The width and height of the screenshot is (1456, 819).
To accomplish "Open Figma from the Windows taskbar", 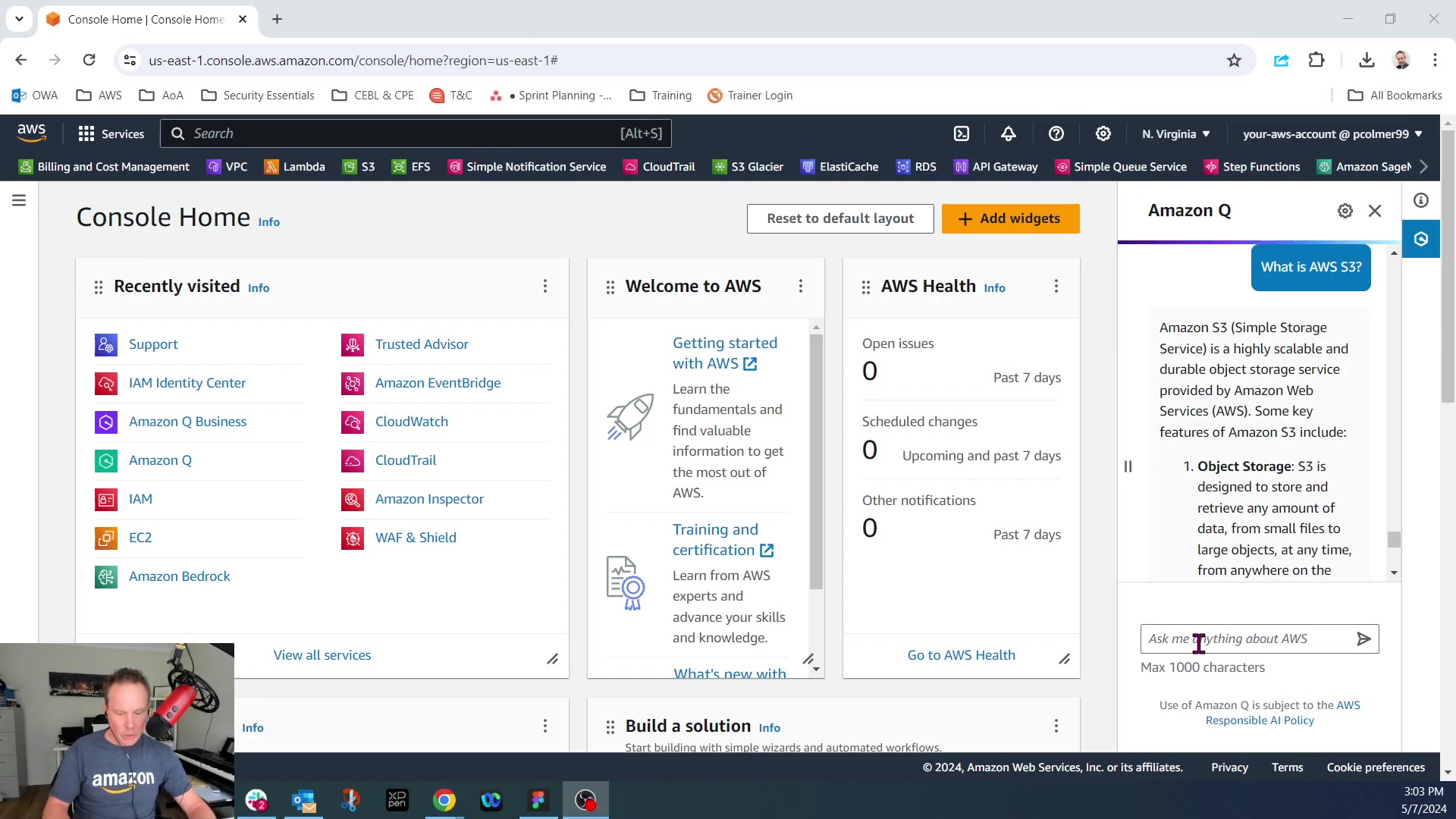I will pyautogui.click(x=538, y=800).
